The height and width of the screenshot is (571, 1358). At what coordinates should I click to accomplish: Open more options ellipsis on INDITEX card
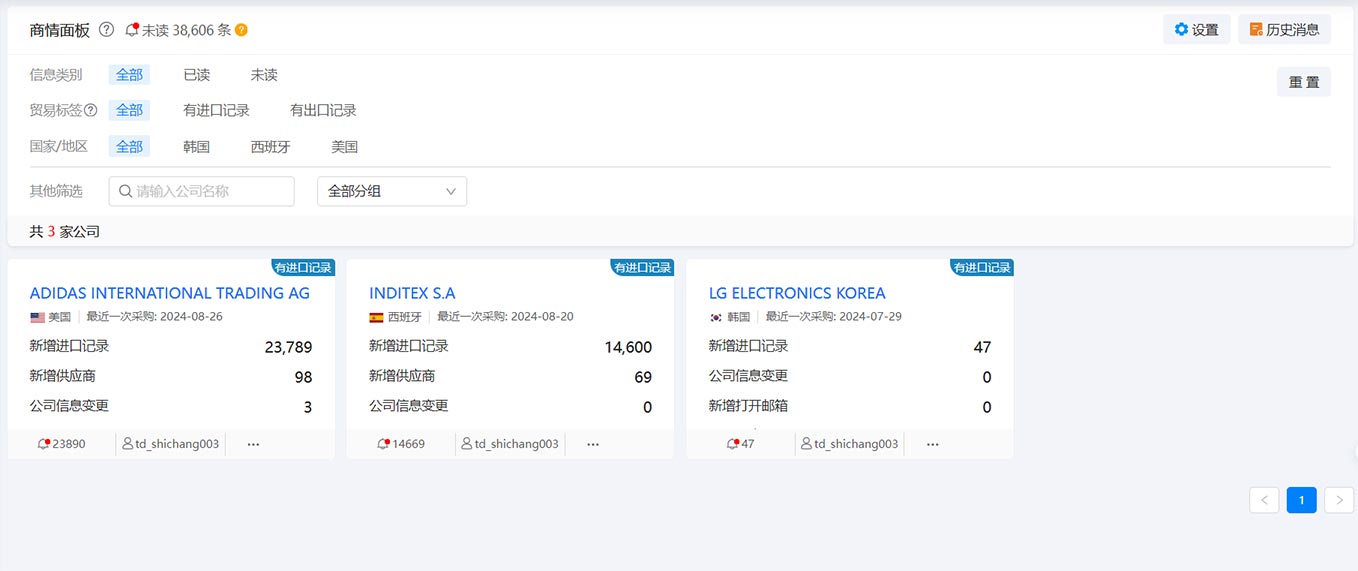click(593, 444)
